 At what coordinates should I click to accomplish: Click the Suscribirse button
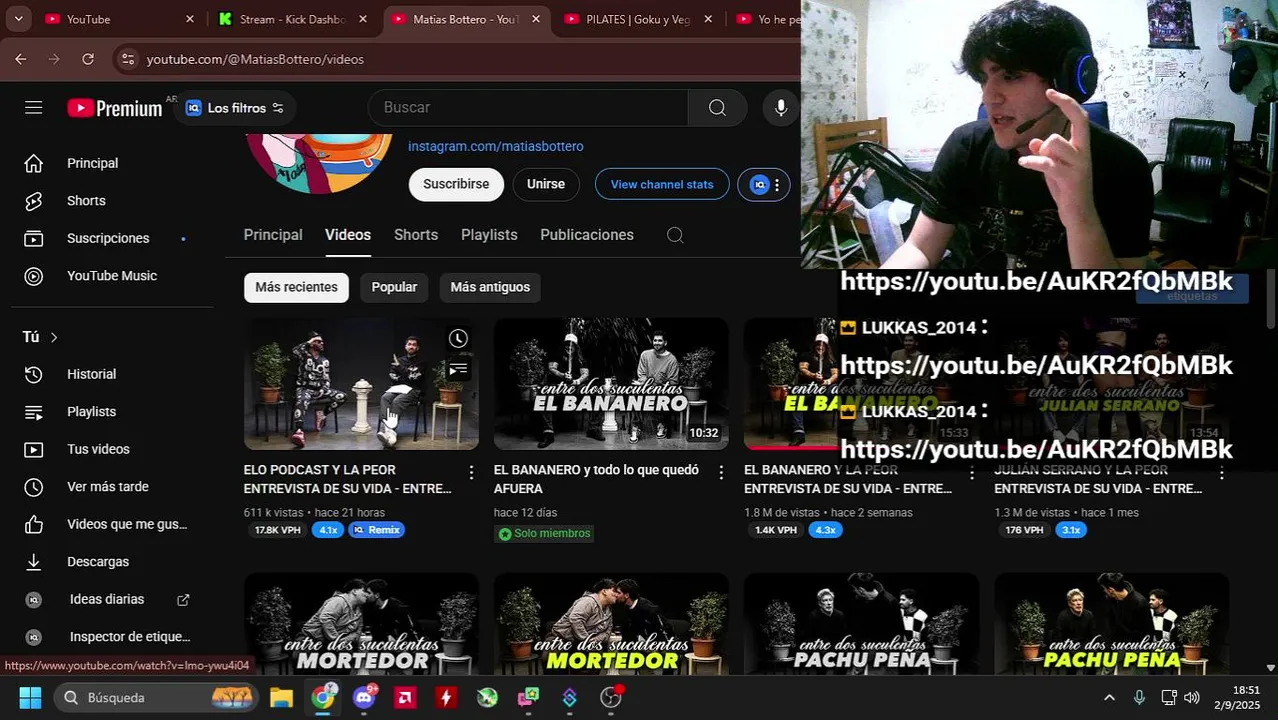click(x=456, y=184)
